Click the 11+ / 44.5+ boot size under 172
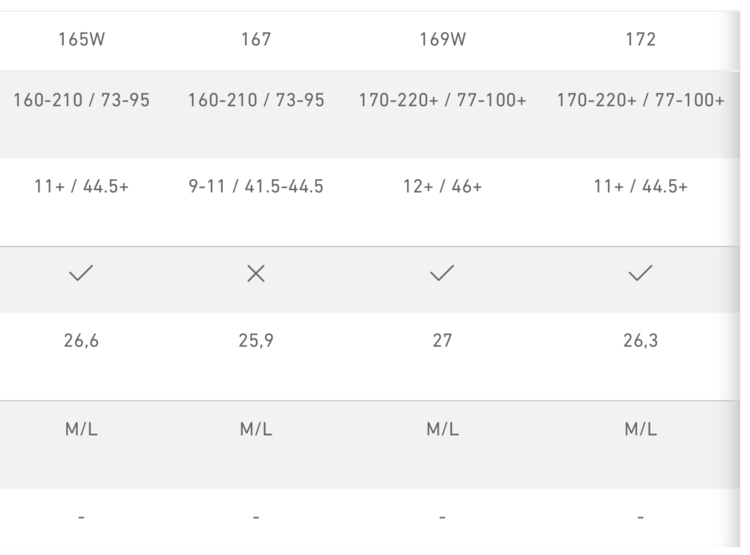Viewport: 750px width, 555px height. pos(640,187)
